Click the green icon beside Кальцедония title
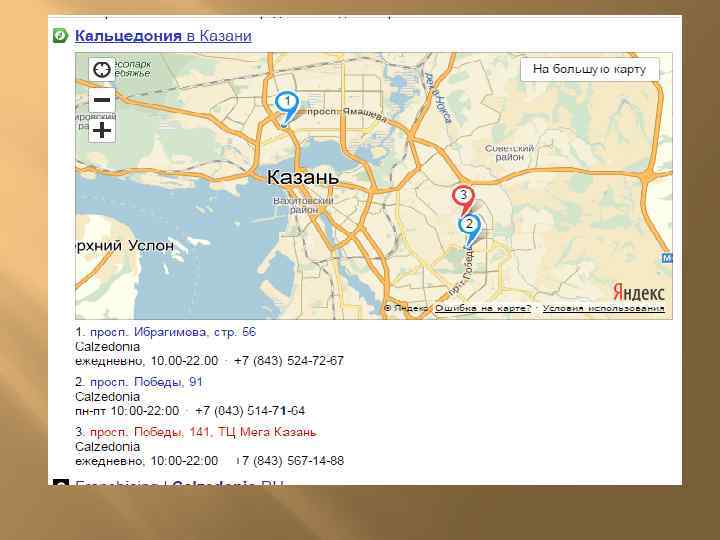720x540 pixels. tap(60, 35)
